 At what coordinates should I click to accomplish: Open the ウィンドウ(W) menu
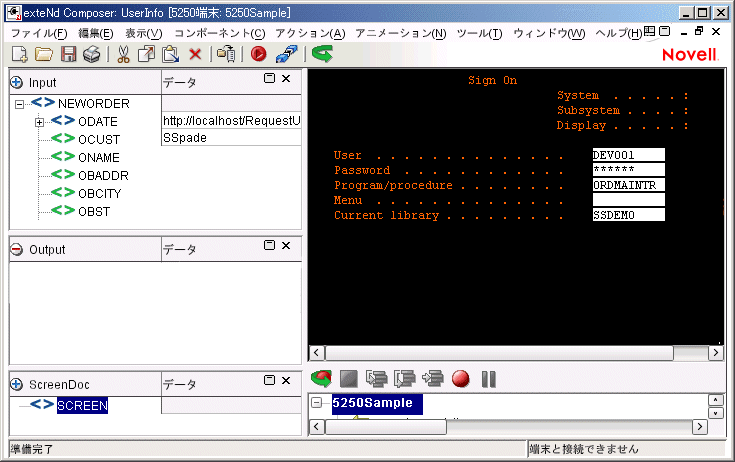click(549, 33)
